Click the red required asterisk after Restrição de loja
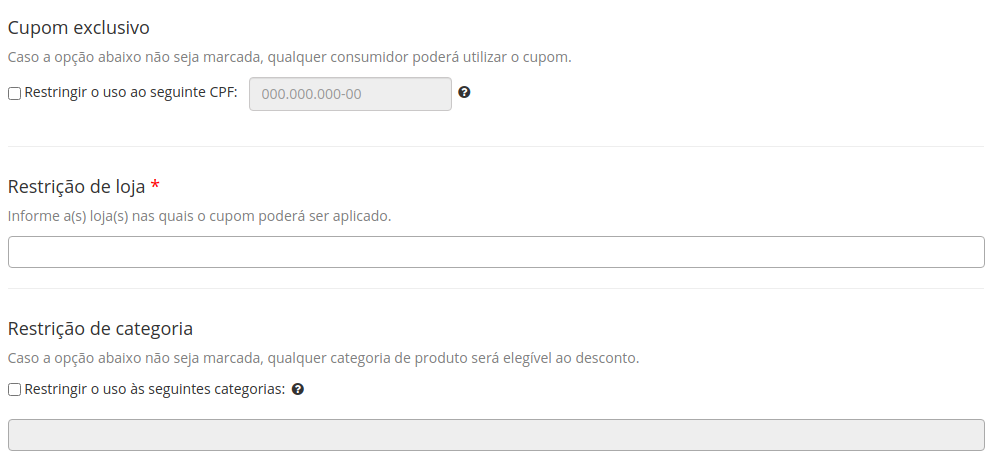The width and height of the screenshot is (996, 458). point(155,186)
